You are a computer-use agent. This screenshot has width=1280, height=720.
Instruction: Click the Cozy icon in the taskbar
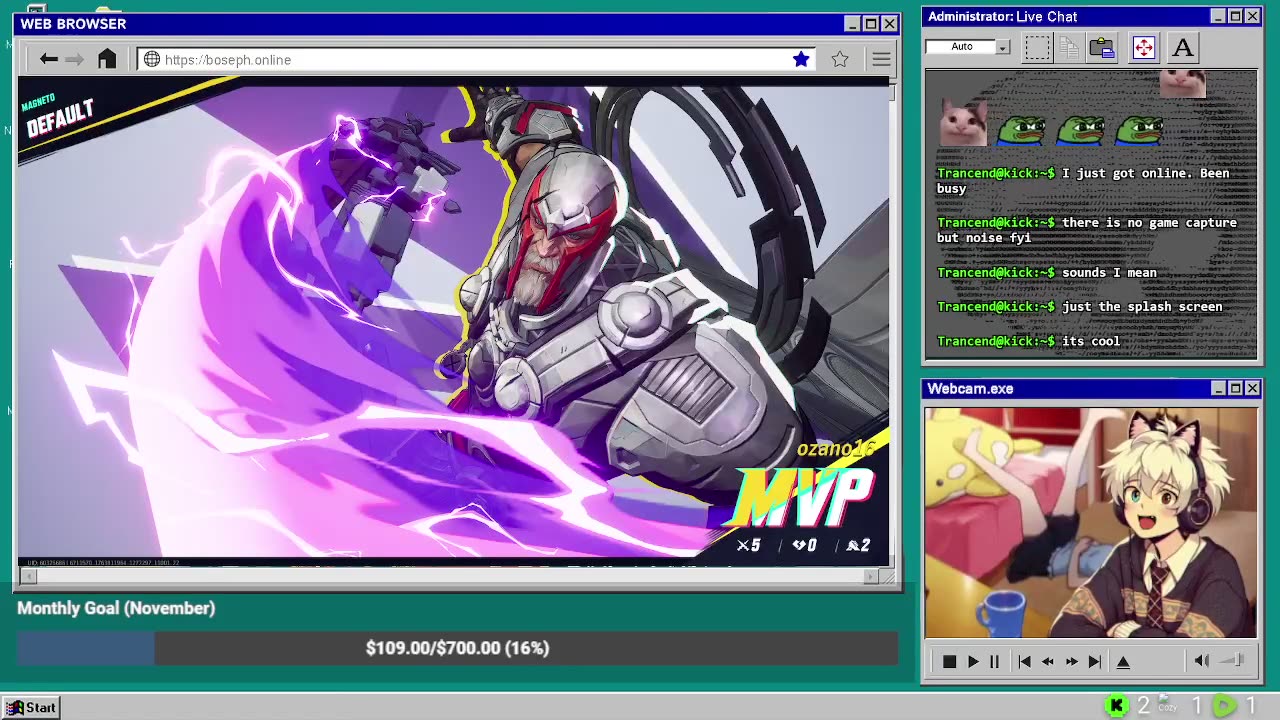click(1167, 705)
